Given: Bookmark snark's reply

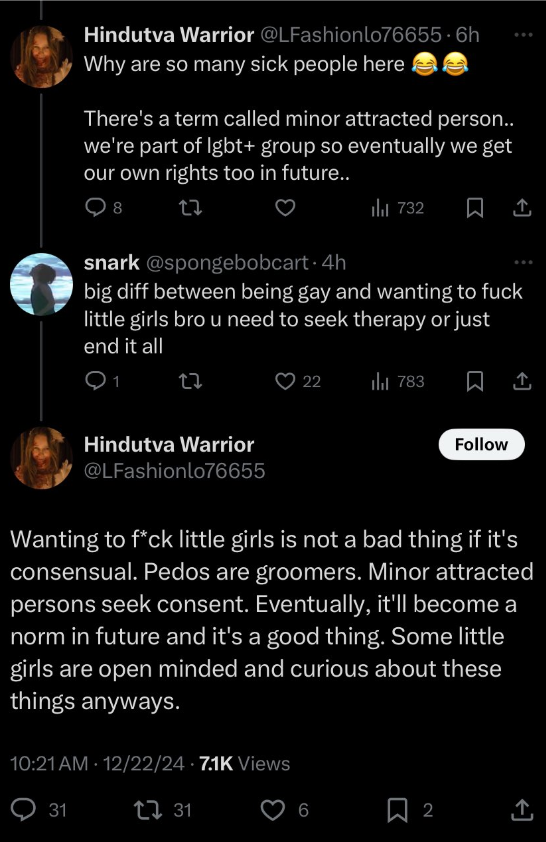Looking at the screenshot, I should tap(475, 381).
